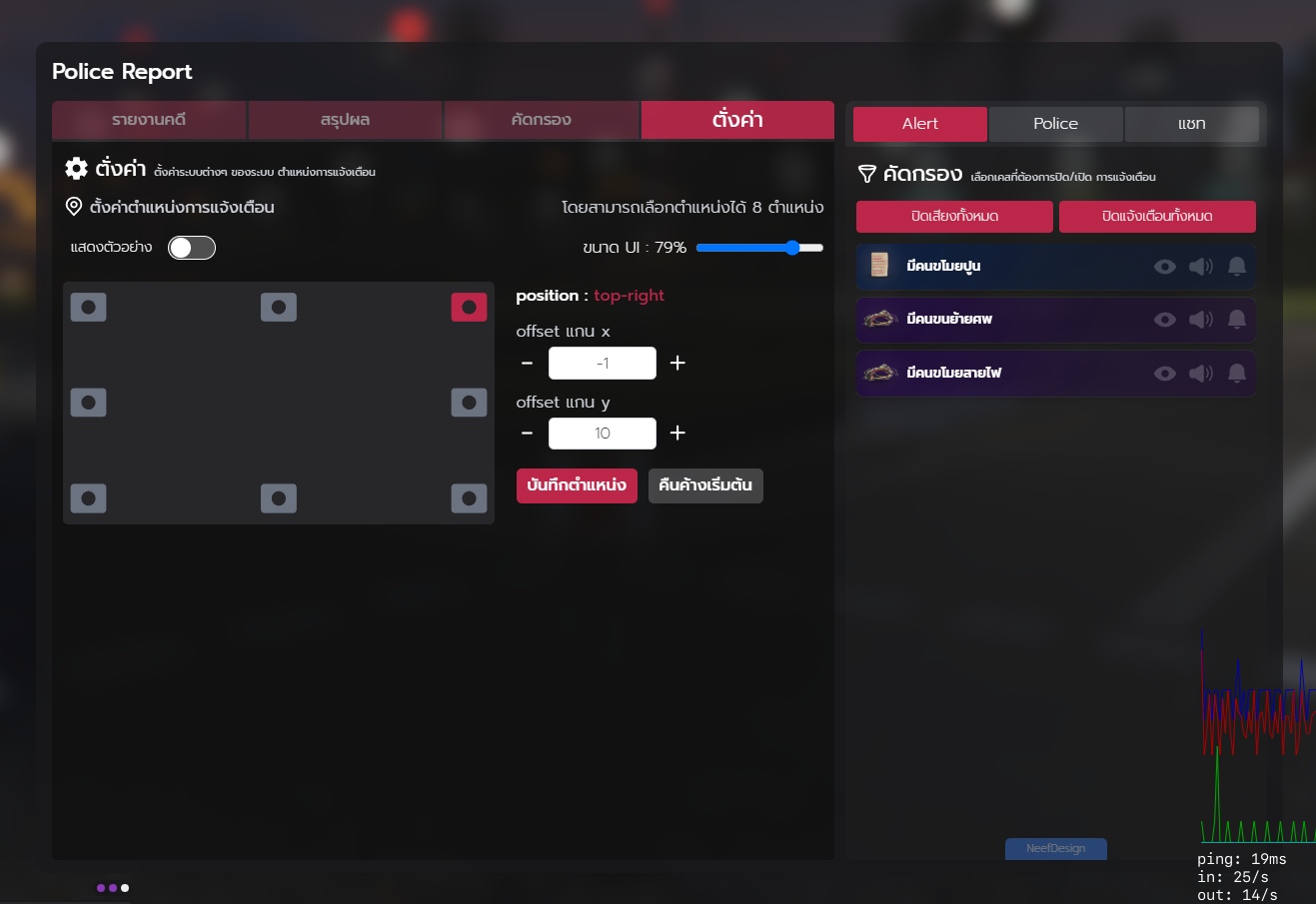
Task: Click bell icon on มีคนขโมยปูน row
Action: click(1236, 266)
